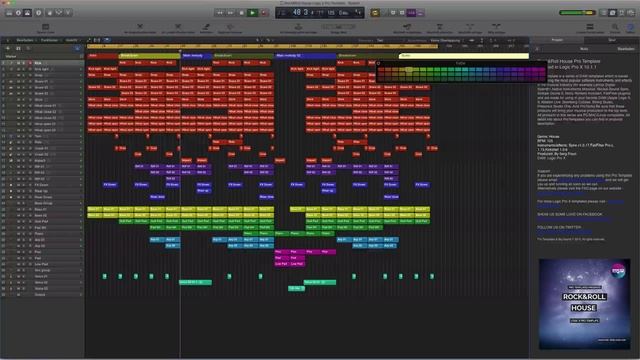
Task: Mute the Kick track
Action: click(x=18, y=63)
